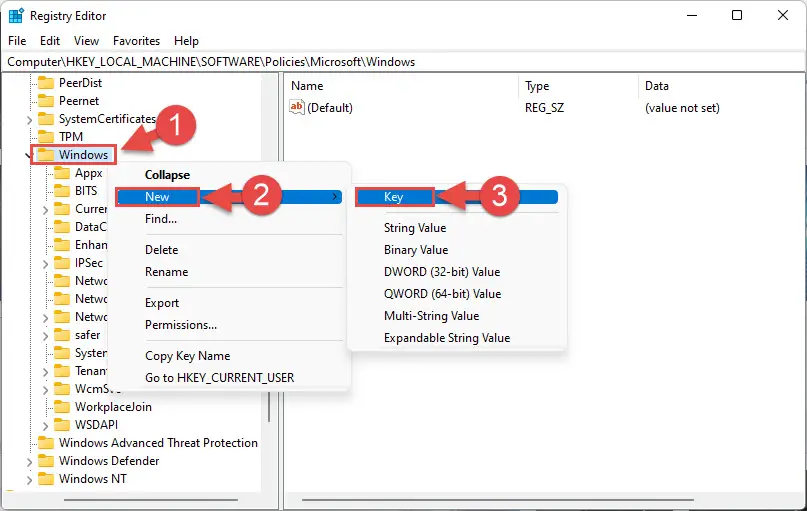
Task: Click the Peernet folder icon
Action: click(46, 101)
